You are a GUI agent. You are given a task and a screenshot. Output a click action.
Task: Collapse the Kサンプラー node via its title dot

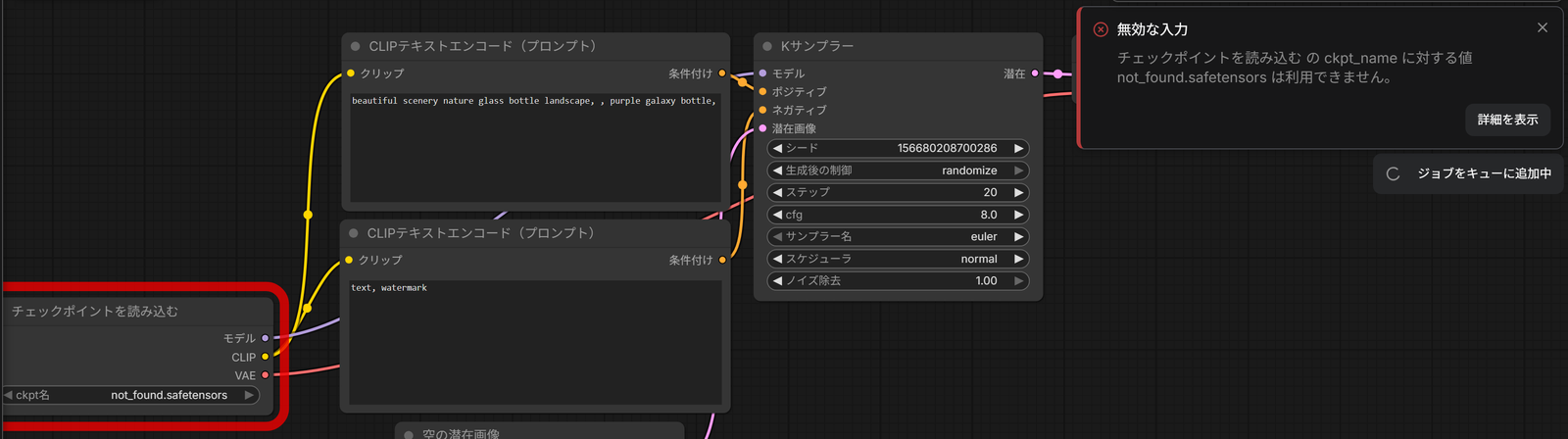click(767, 46)
